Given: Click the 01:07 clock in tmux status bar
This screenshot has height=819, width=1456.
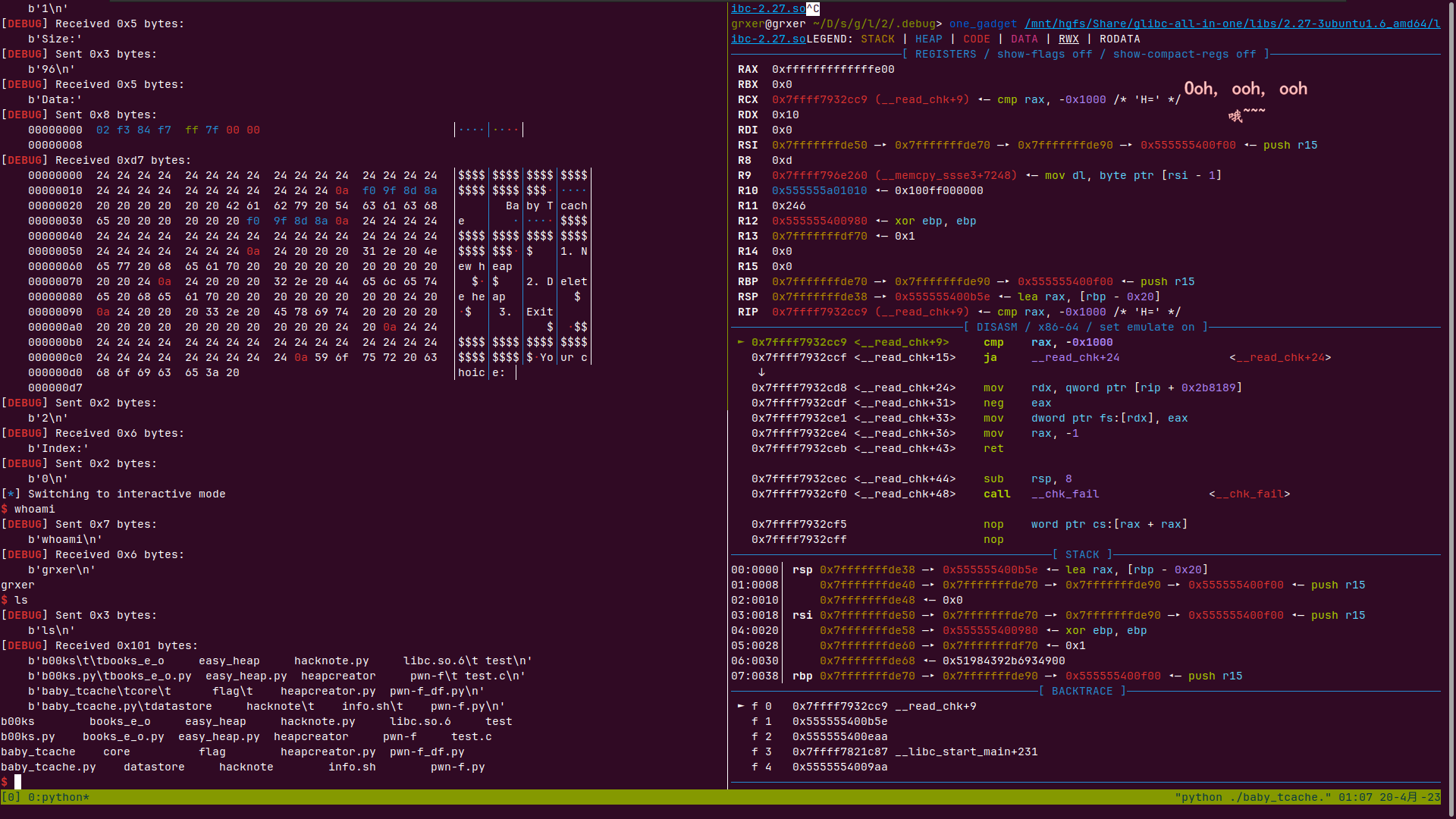Looking at the screenshot, I should 1355,797.
